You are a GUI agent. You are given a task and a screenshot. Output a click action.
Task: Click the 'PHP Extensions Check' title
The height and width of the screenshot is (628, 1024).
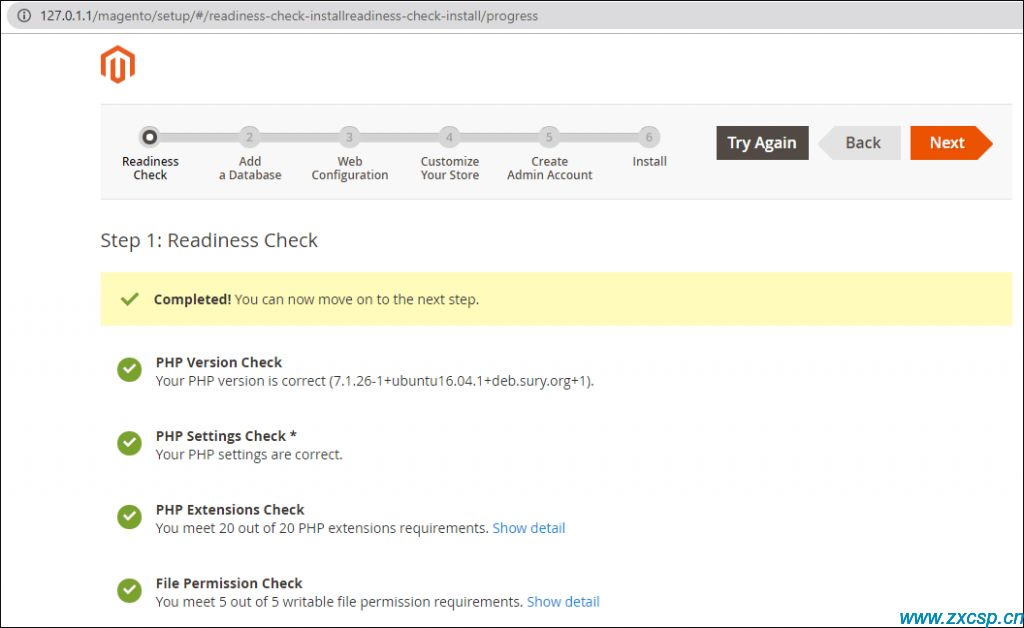pos(230,510)
